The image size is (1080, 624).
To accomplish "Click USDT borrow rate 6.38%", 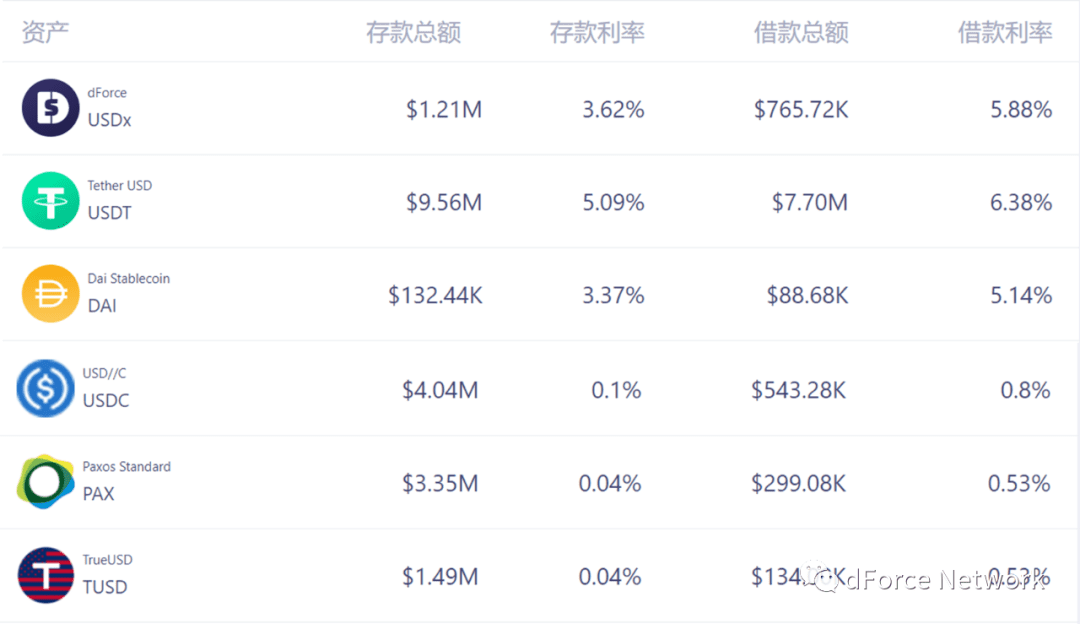I will point(1021,202).
